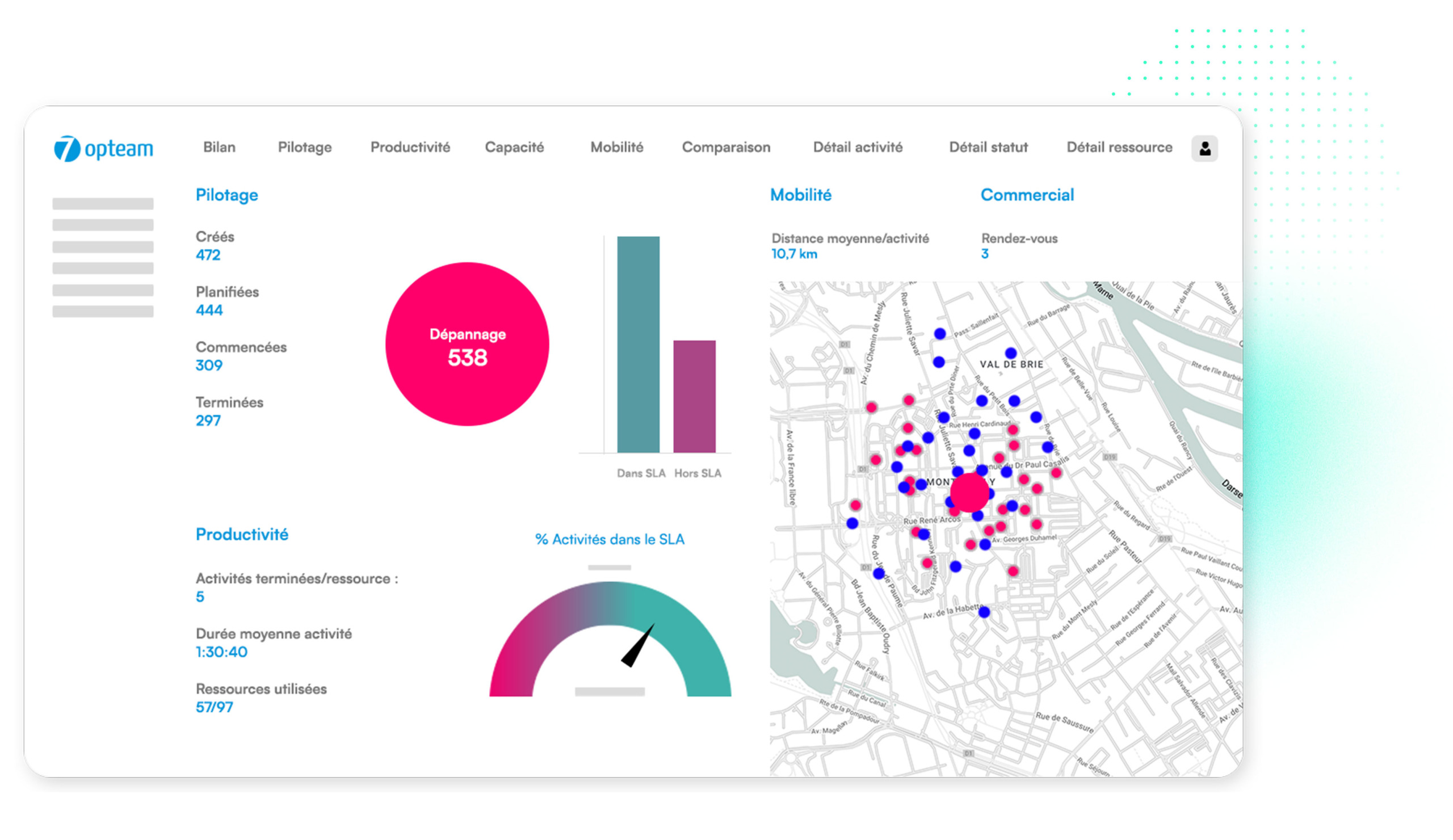Switch to the Comparaison tab
The height and width of the screenshot is (840, 1453).
[726, 148]
